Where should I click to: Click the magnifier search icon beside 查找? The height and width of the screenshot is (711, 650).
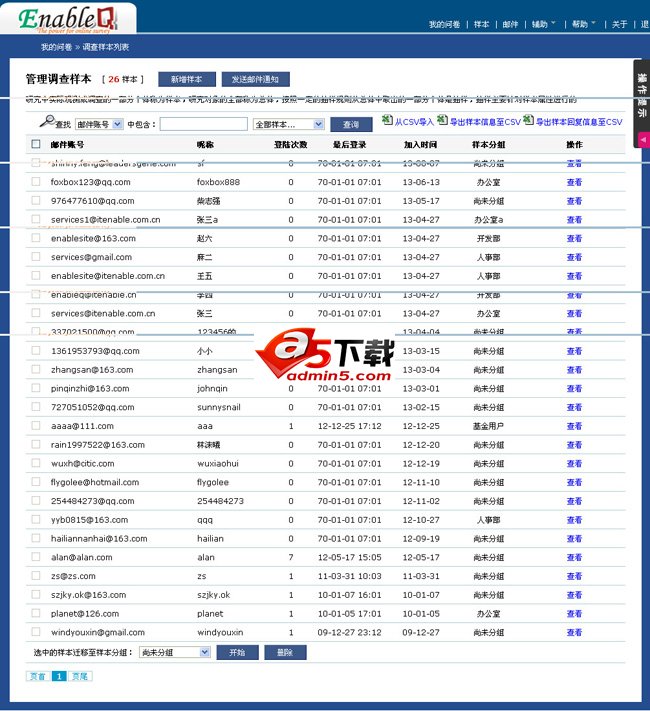click(x=47, y=122)
